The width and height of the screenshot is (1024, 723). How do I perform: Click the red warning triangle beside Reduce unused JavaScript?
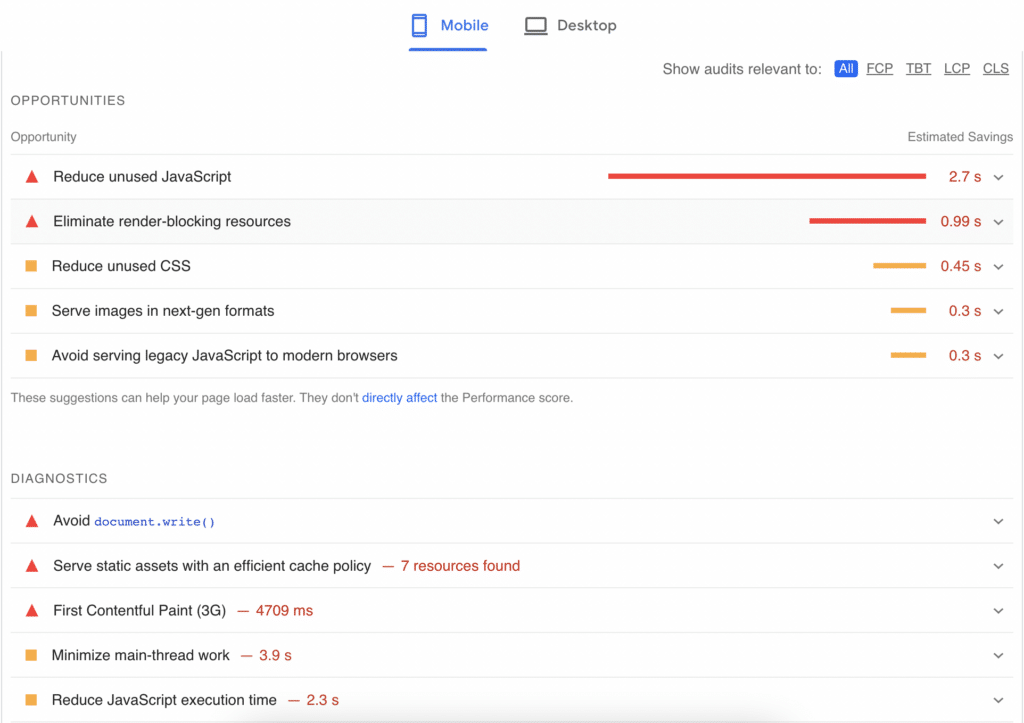(31, 176)
